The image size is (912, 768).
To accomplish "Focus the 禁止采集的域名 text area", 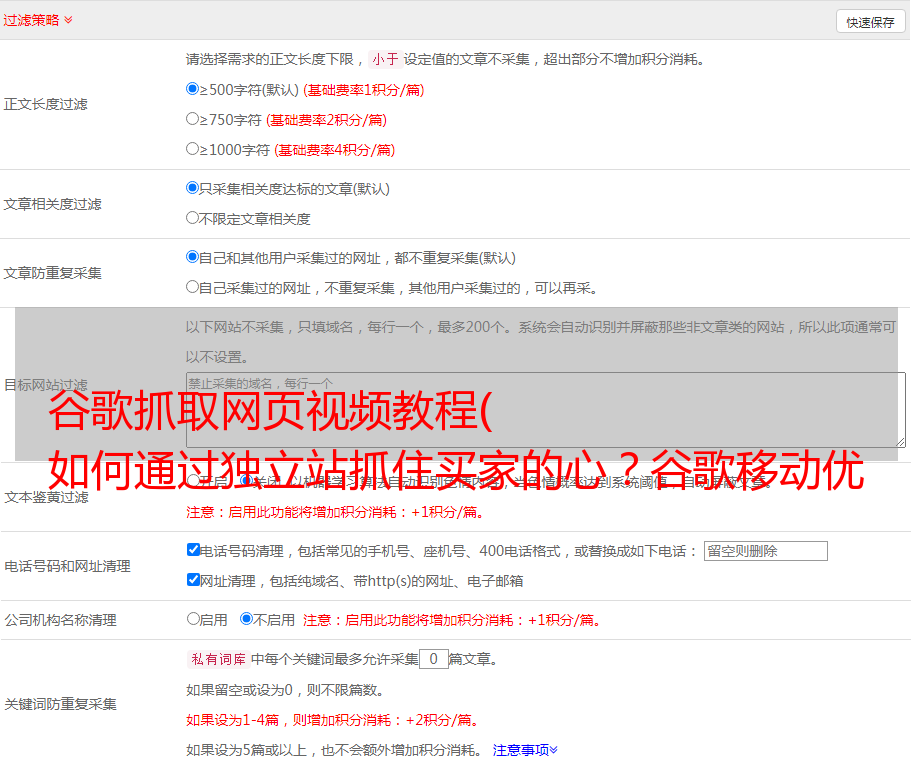I will (545, 409).
